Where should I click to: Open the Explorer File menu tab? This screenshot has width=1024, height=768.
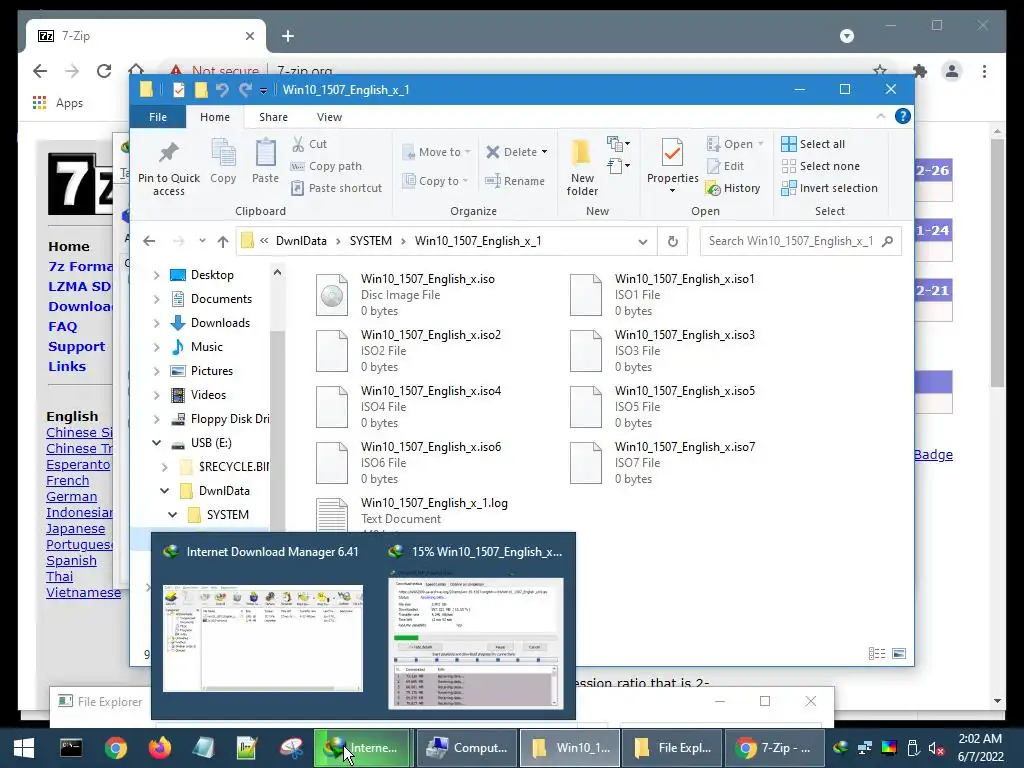click(157, 117)
